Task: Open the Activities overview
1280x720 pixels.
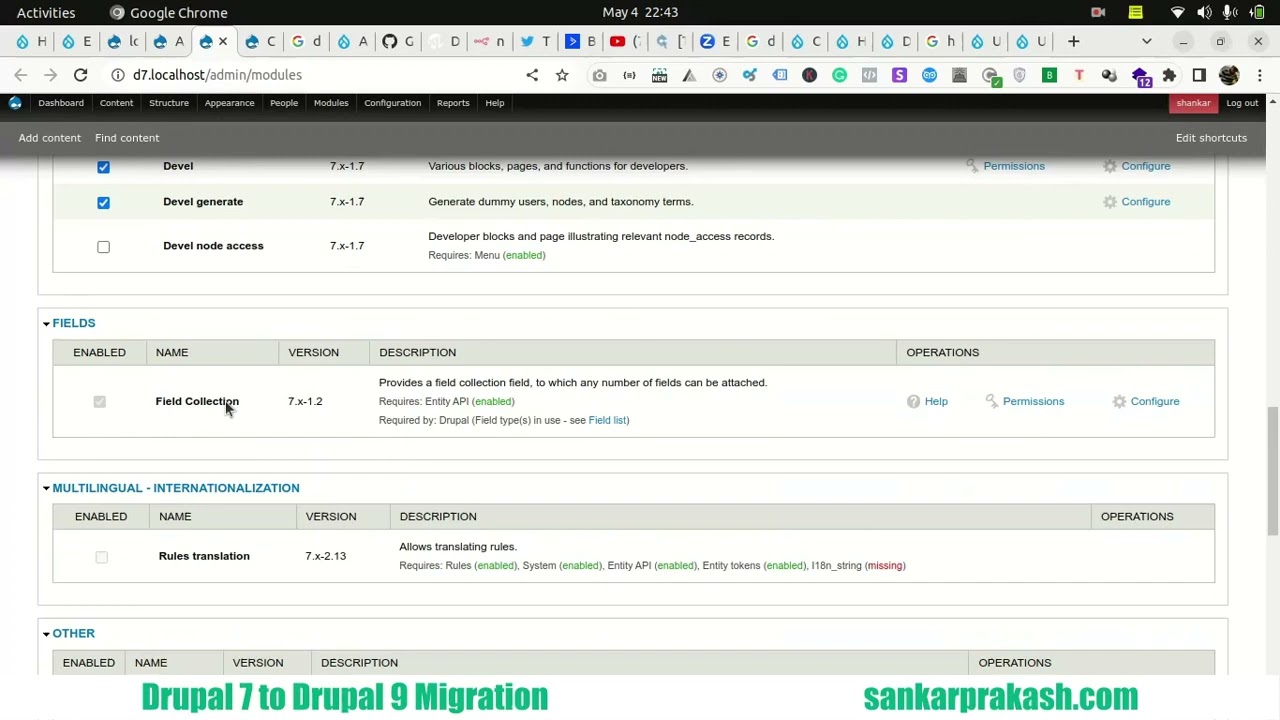Action: [x=46, y=12]
